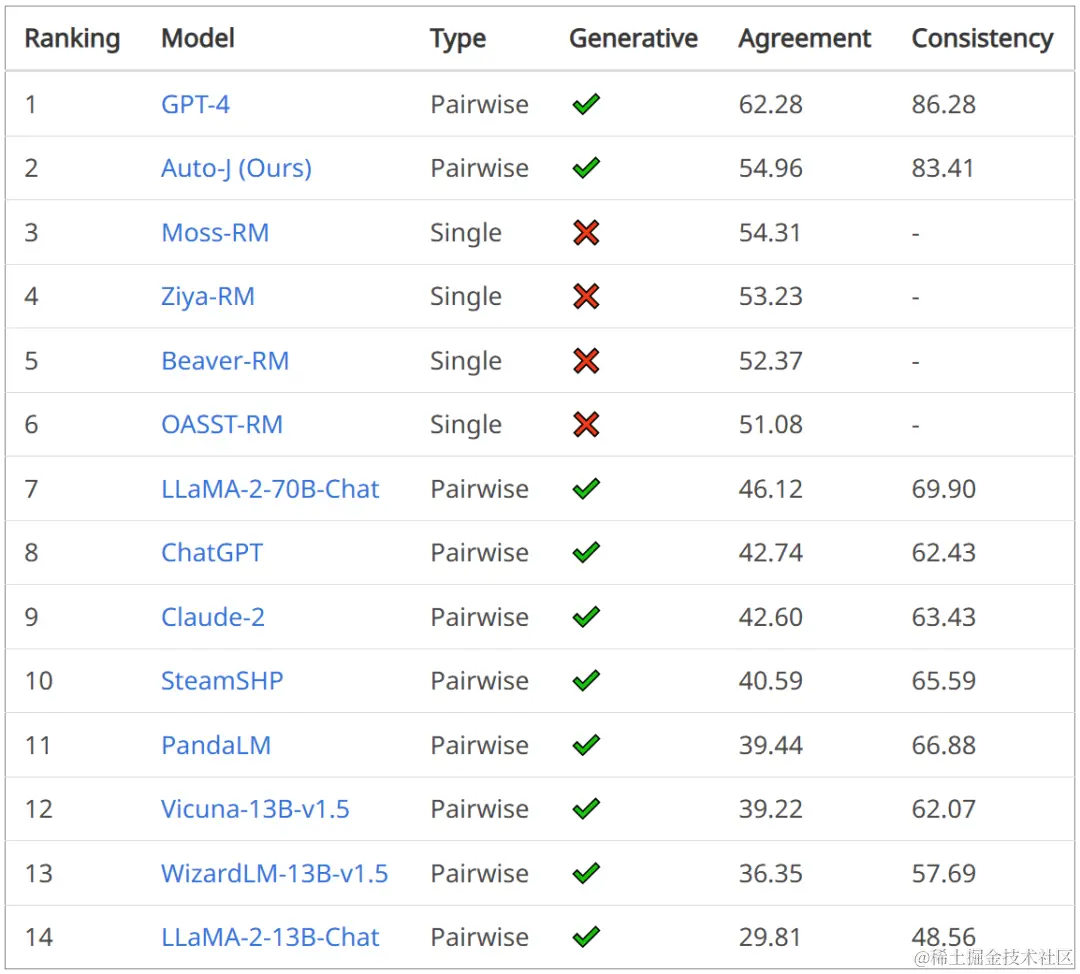Follow the Ziya-RM link
The width and height of the screenshot is (1080, 974).
pyautogui.click(x=208, y=297)
